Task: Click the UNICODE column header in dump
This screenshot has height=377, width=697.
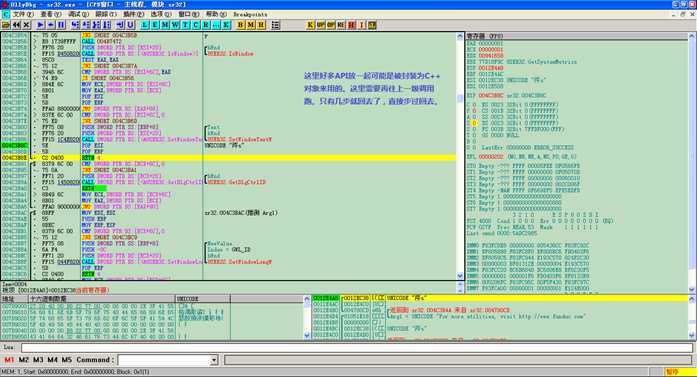Action: pyautogui.click(x=203, y=299)
